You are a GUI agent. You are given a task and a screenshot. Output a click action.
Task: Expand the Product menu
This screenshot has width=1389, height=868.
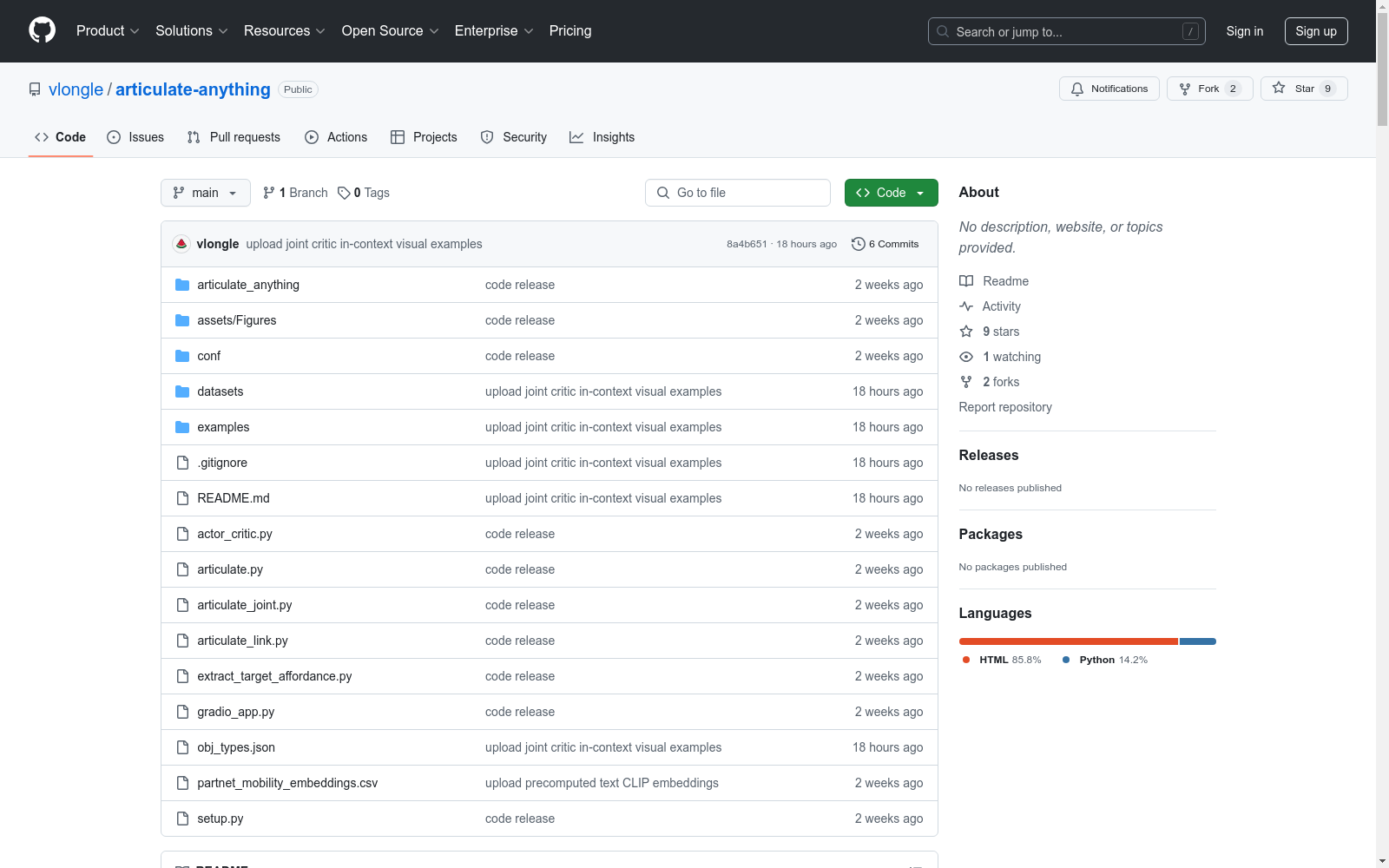107,31
